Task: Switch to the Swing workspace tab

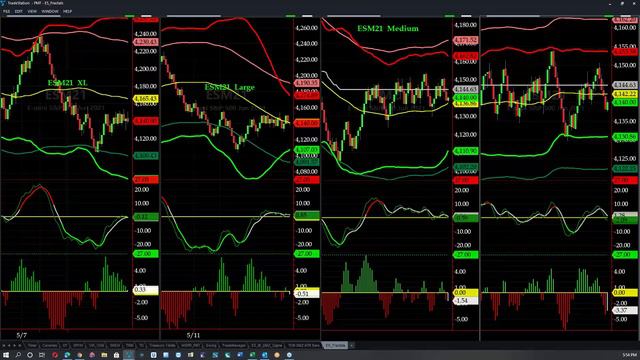Action: pos(211,345)
